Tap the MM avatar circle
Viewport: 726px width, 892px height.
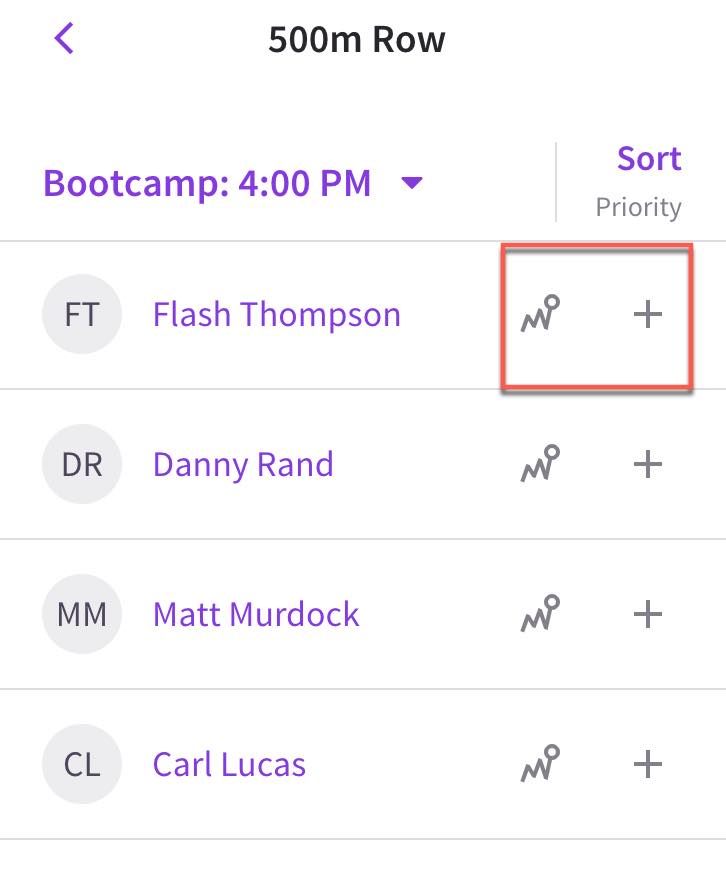82,614
